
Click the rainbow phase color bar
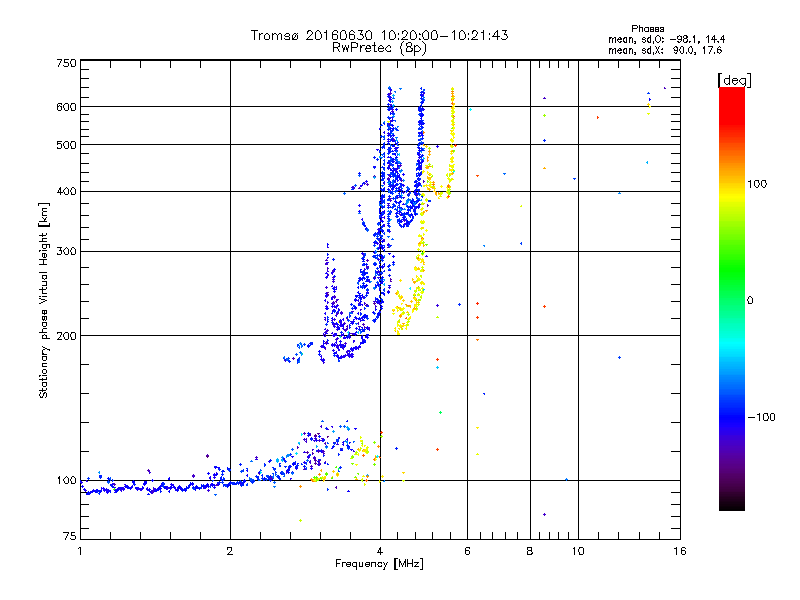[x=732, y=298]
